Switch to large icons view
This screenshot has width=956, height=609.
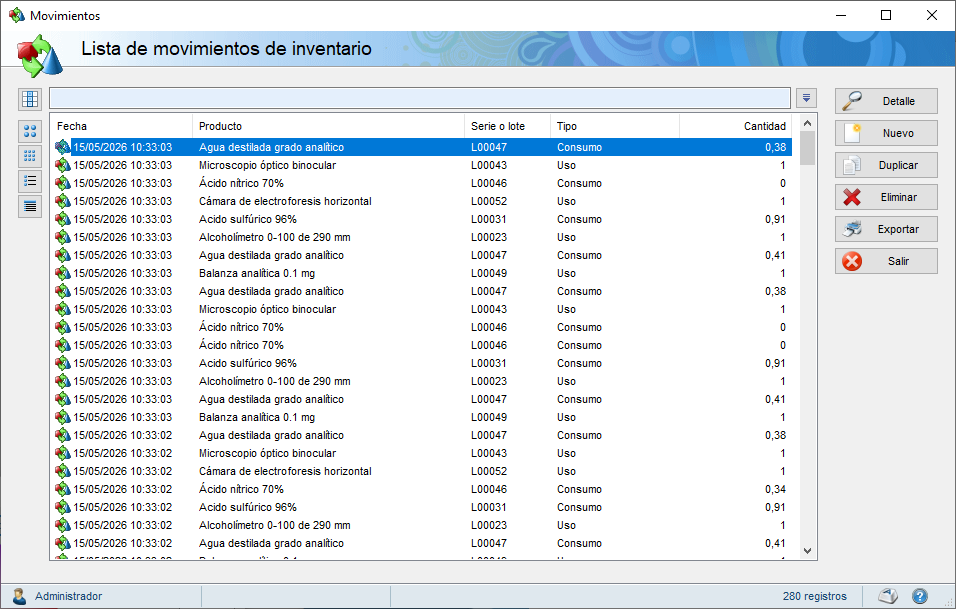pyautogui.click(x=30, y=130)
